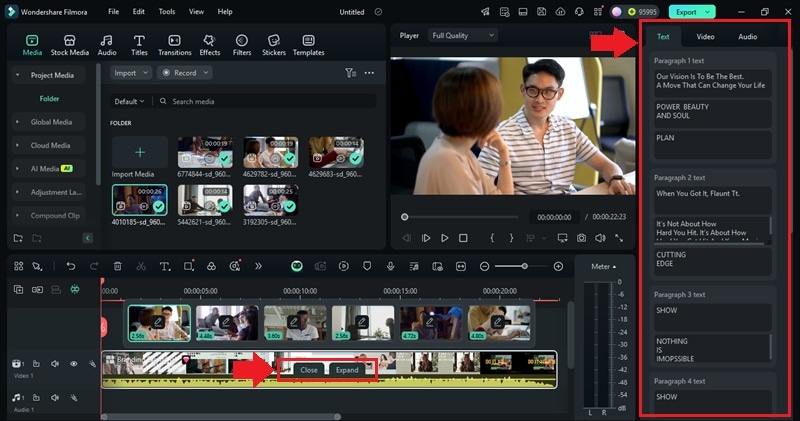Screen dimensions: 800x421
Task: Open the File menu
Action: tap(113, 11)
